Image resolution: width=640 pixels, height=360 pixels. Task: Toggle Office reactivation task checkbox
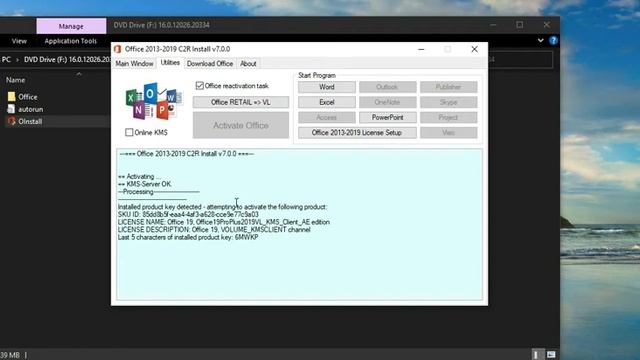tap(200, 86)
